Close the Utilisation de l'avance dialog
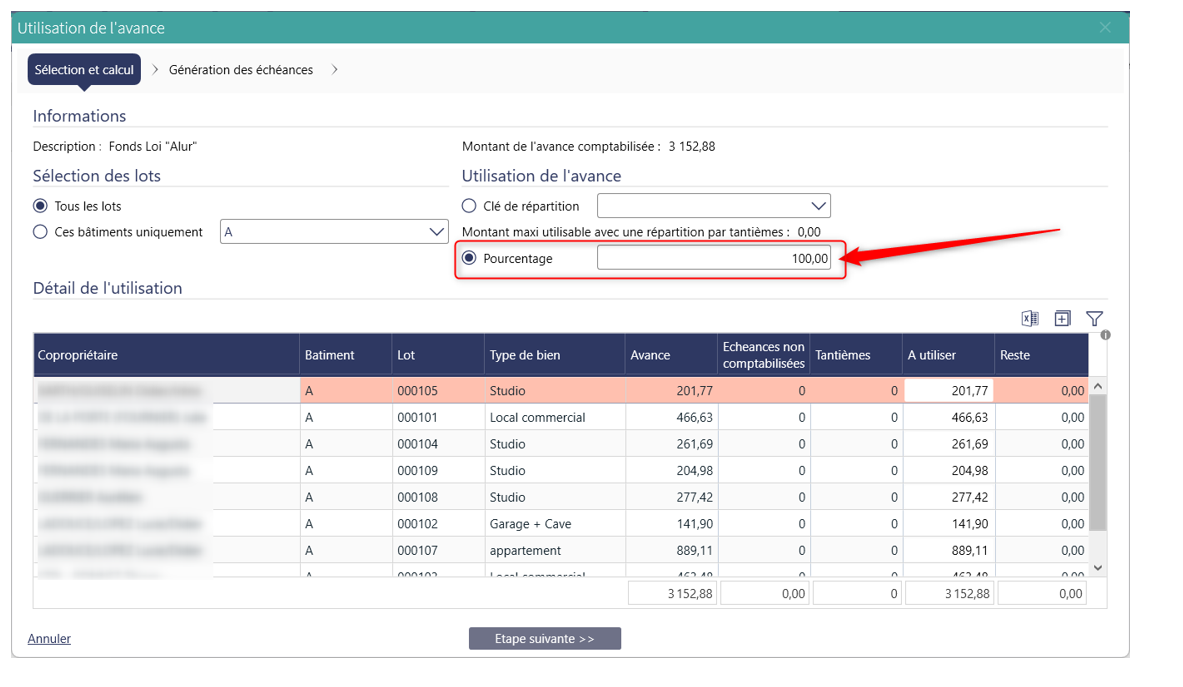1183x687 pixels. 1105,28
